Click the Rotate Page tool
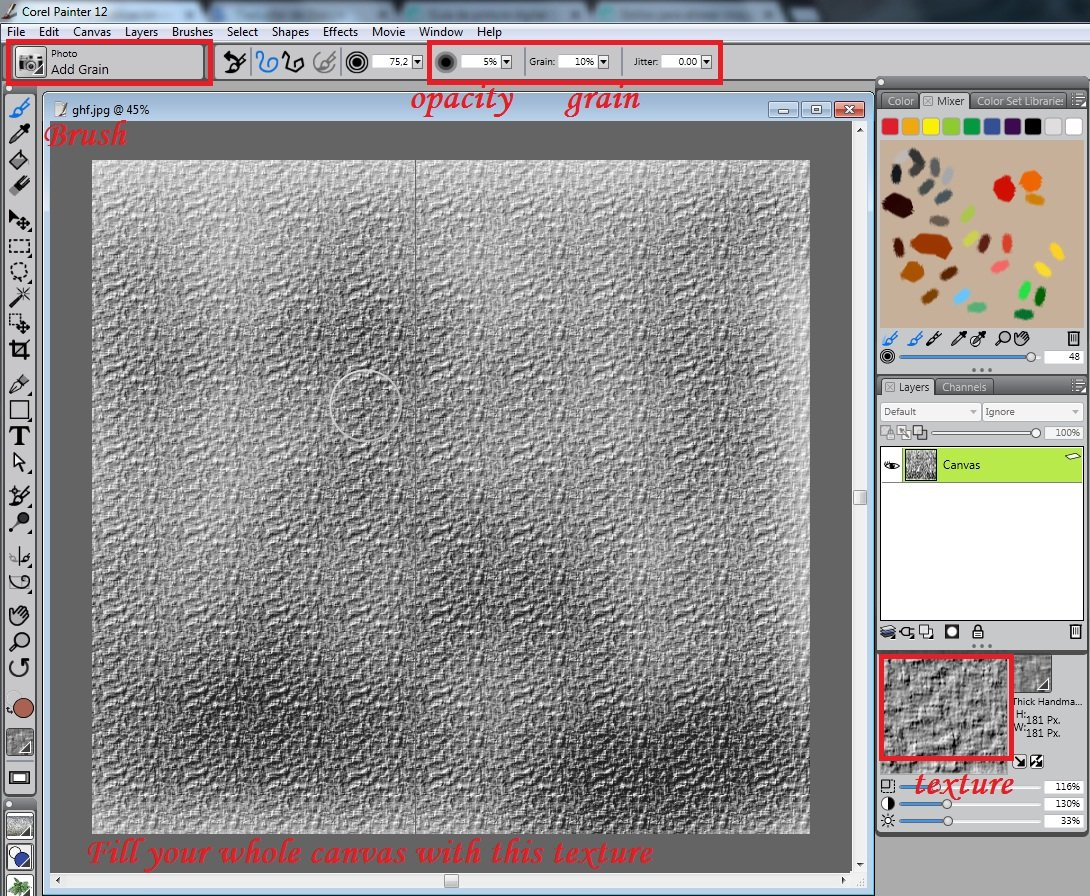 19,667
